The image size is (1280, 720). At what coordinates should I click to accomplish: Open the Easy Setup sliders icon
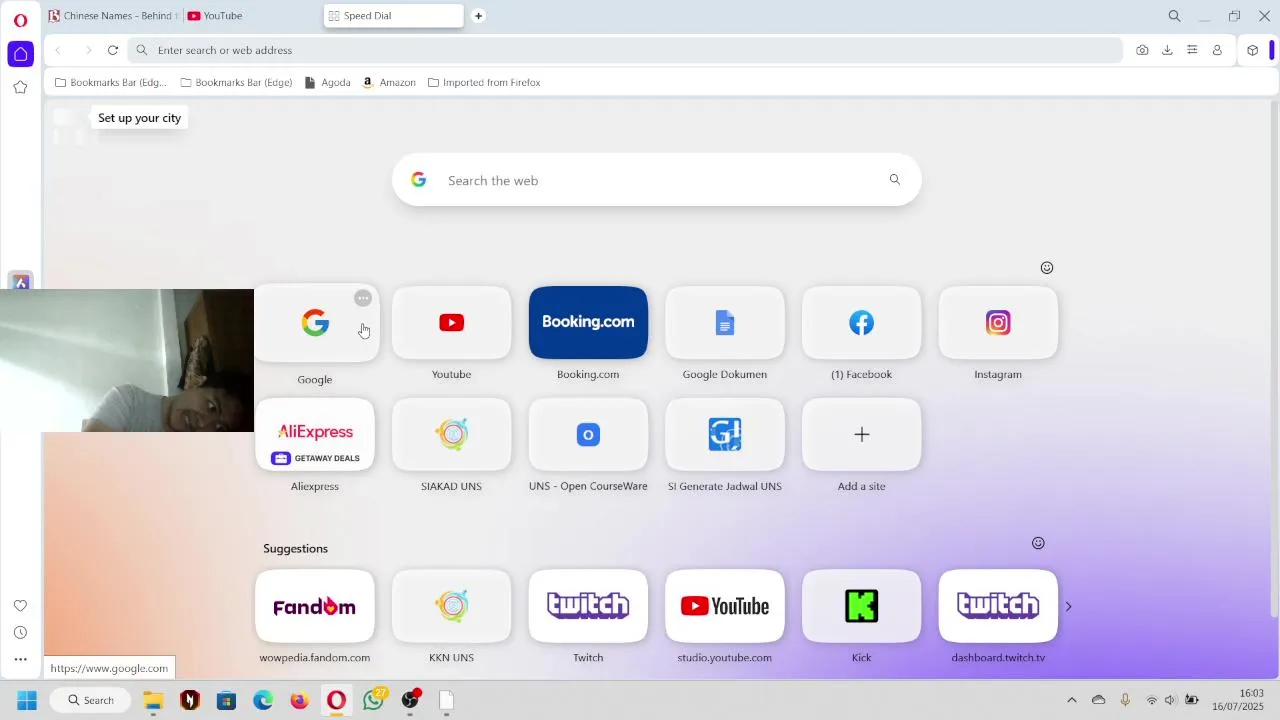tap(1192, 50)
